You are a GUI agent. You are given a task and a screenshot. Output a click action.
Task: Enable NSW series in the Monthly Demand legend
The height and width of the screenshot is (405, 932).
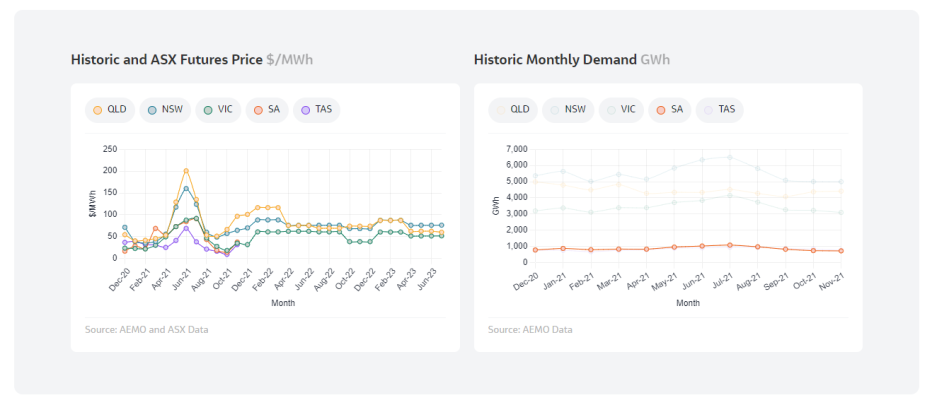(568, 109)
